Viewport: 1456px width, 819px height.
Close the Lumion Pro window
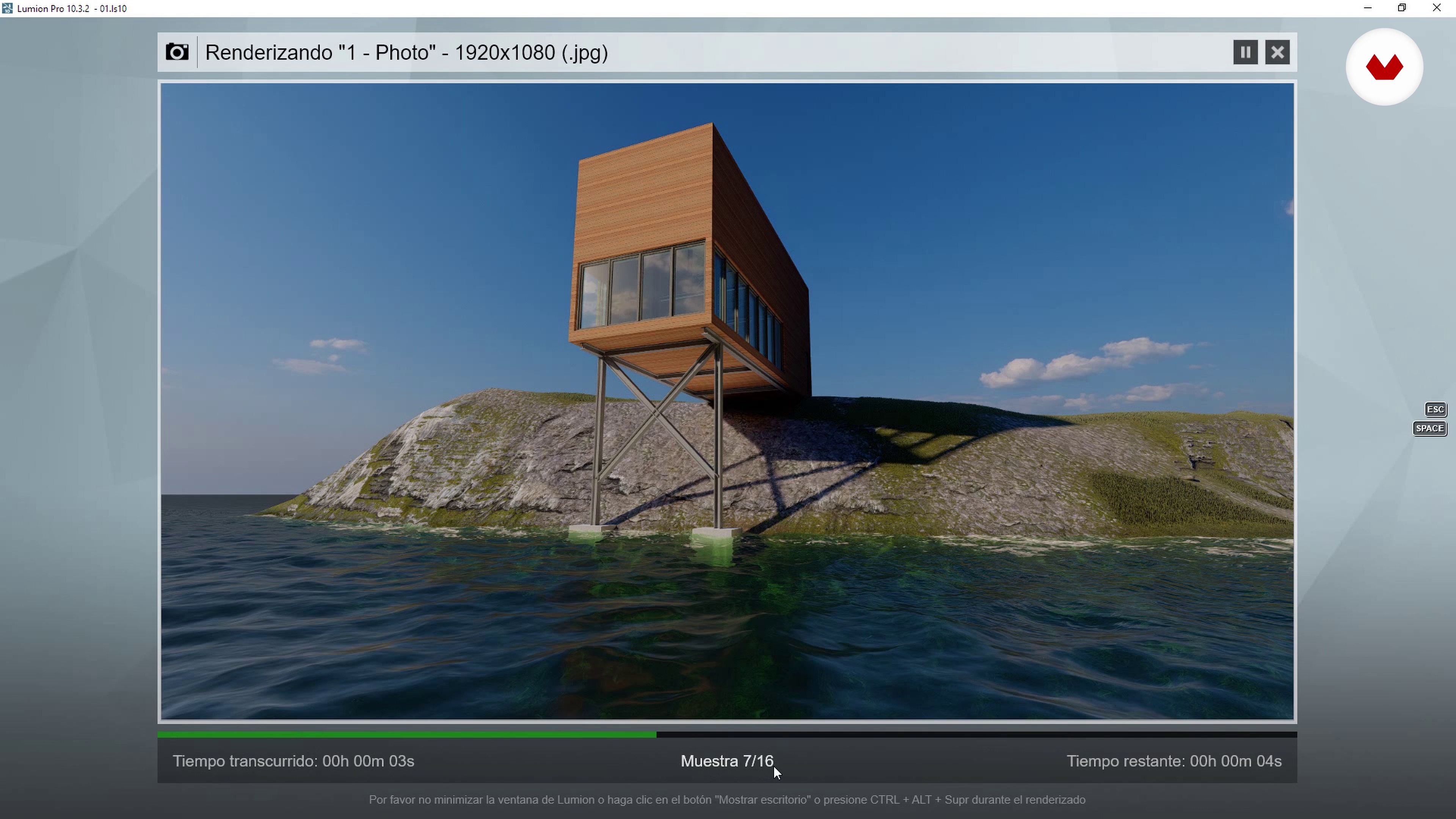1437,8
